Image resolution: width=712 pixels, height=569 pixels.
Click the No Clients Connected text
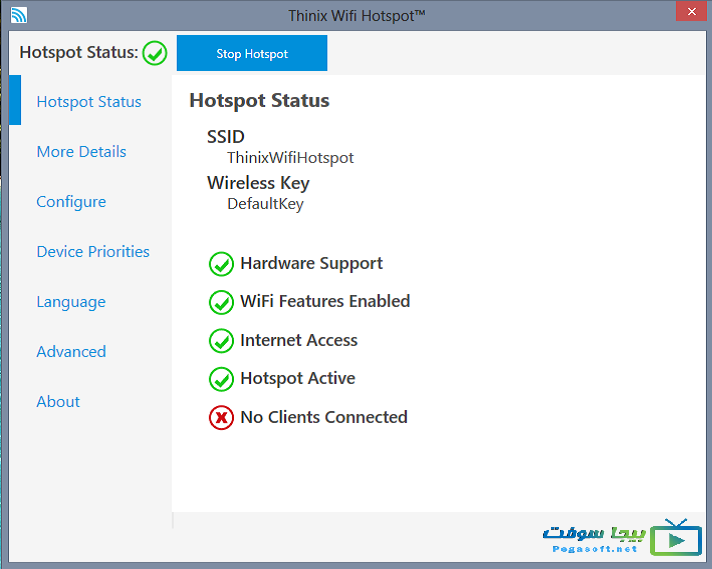tap(324, 417)
